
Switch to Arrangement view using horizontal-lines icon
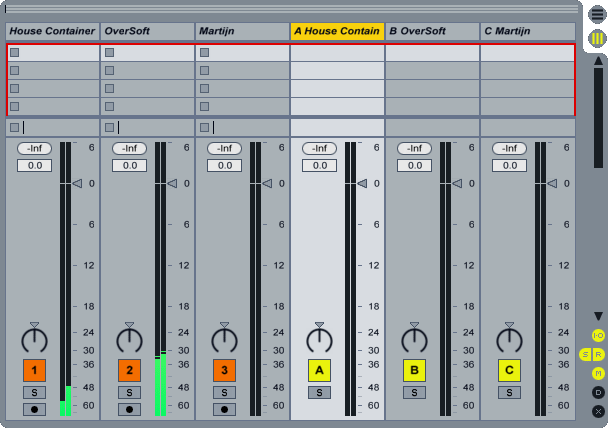click(x=597, y=15)
